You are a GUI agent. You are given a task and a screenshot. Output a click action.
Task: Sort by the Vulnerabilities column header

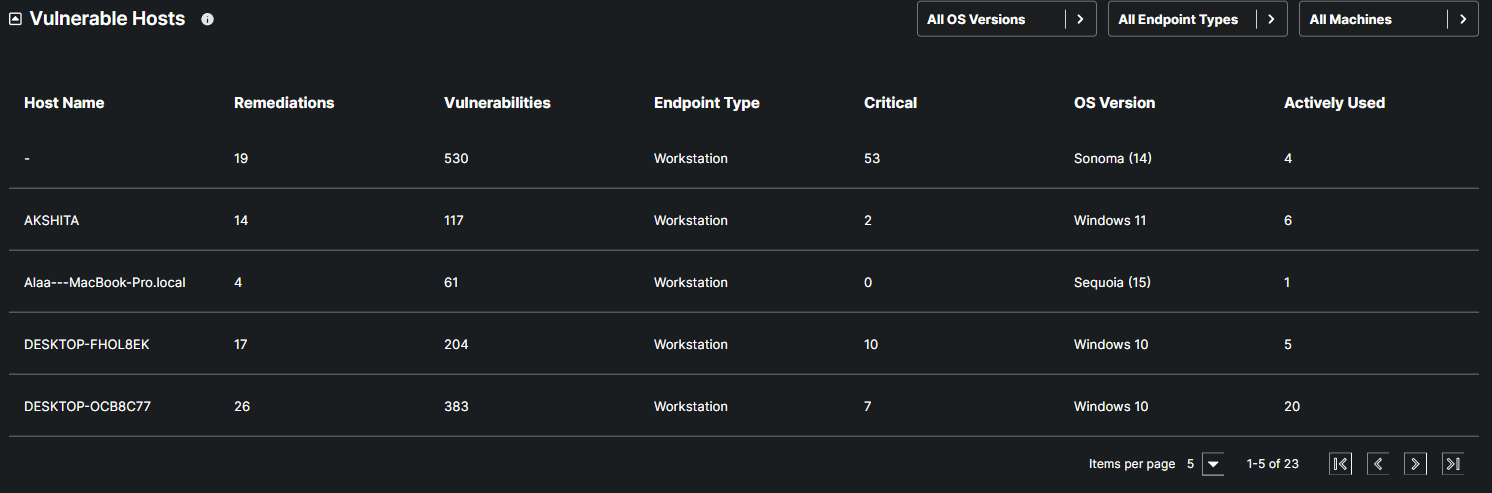click(497, 103)
